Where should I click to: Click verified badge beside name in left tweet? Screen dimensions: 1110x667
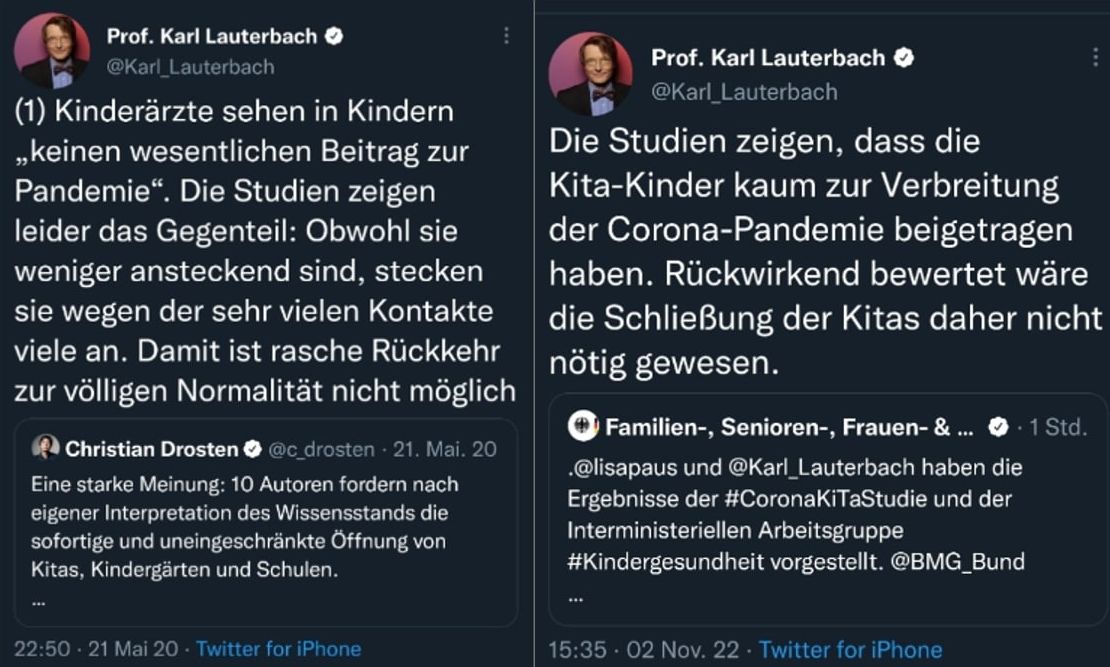[x=335, y=36]
